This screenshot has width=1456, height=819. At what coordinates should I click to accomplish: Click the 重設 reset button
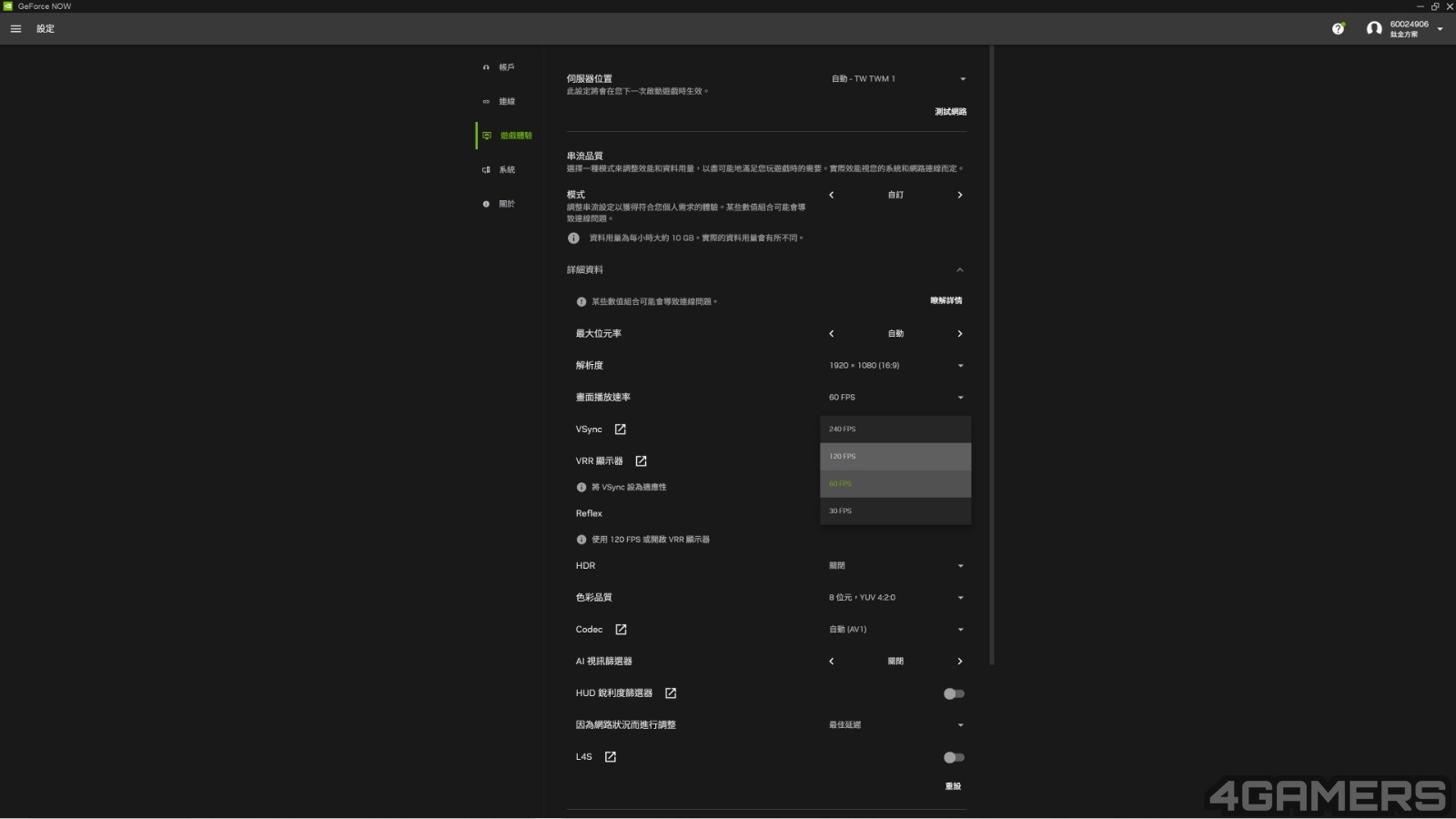coord(953,786)
